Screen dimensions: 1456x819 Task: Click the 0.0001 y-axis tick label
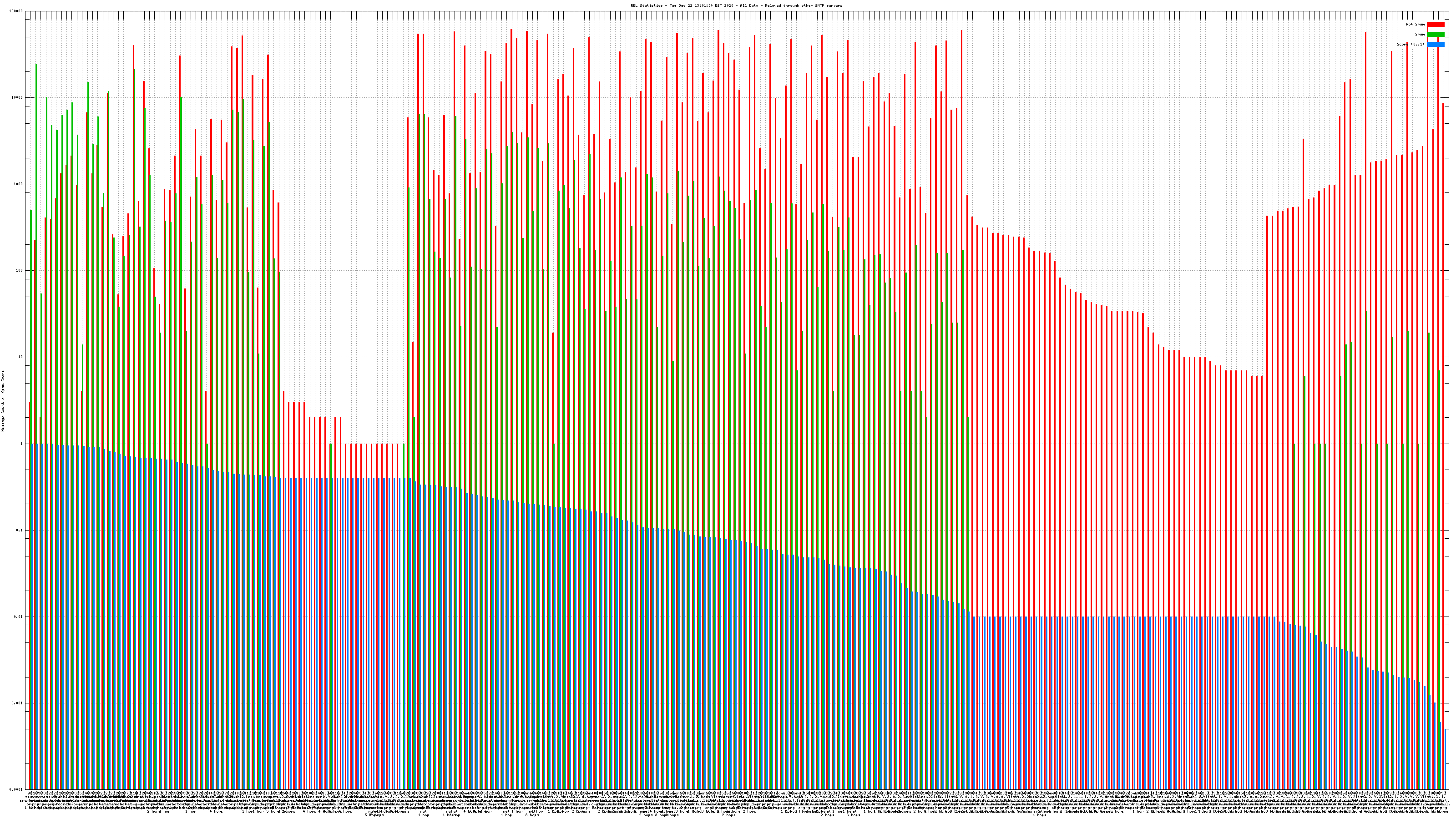tap(16, 789)
